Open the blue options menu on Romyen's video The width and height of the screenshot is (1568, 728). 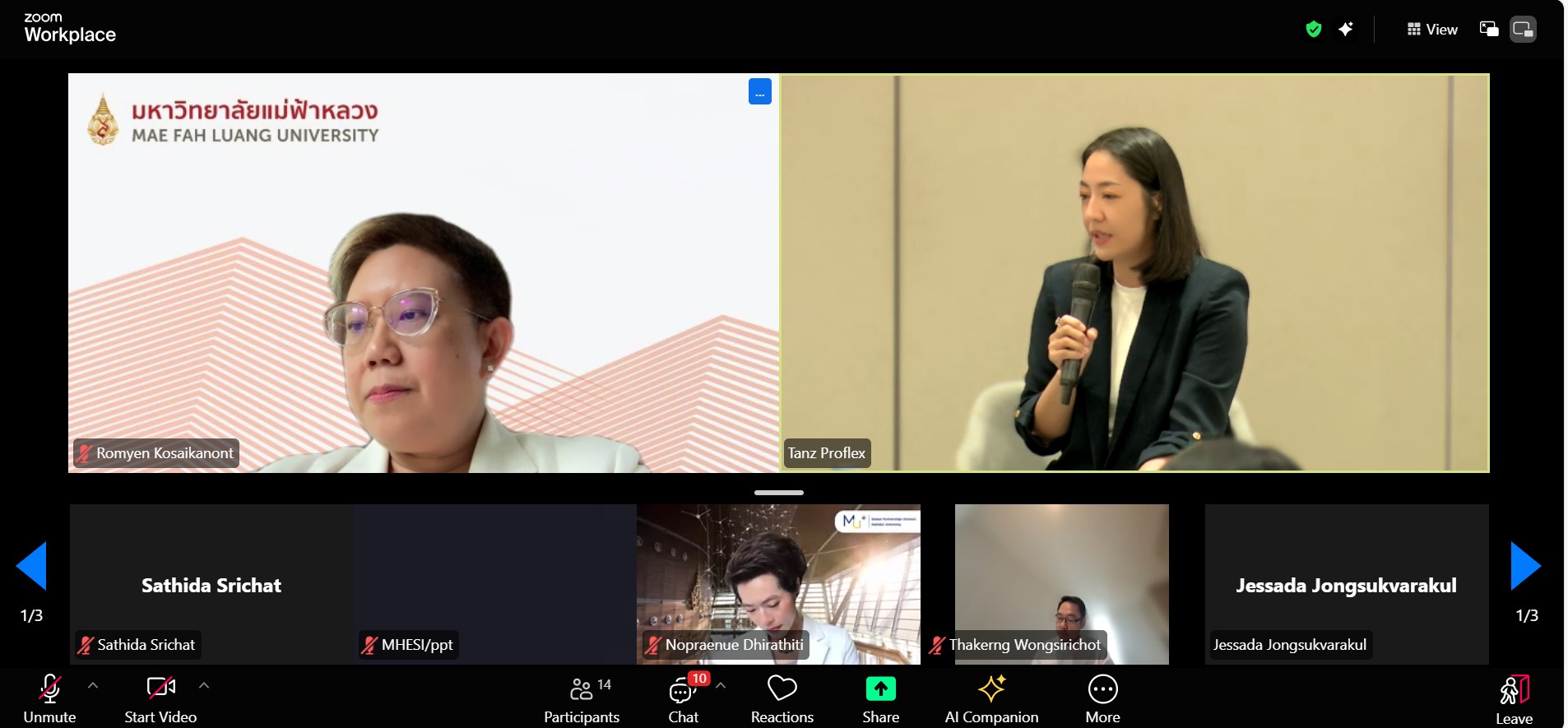tap(759, 91)
